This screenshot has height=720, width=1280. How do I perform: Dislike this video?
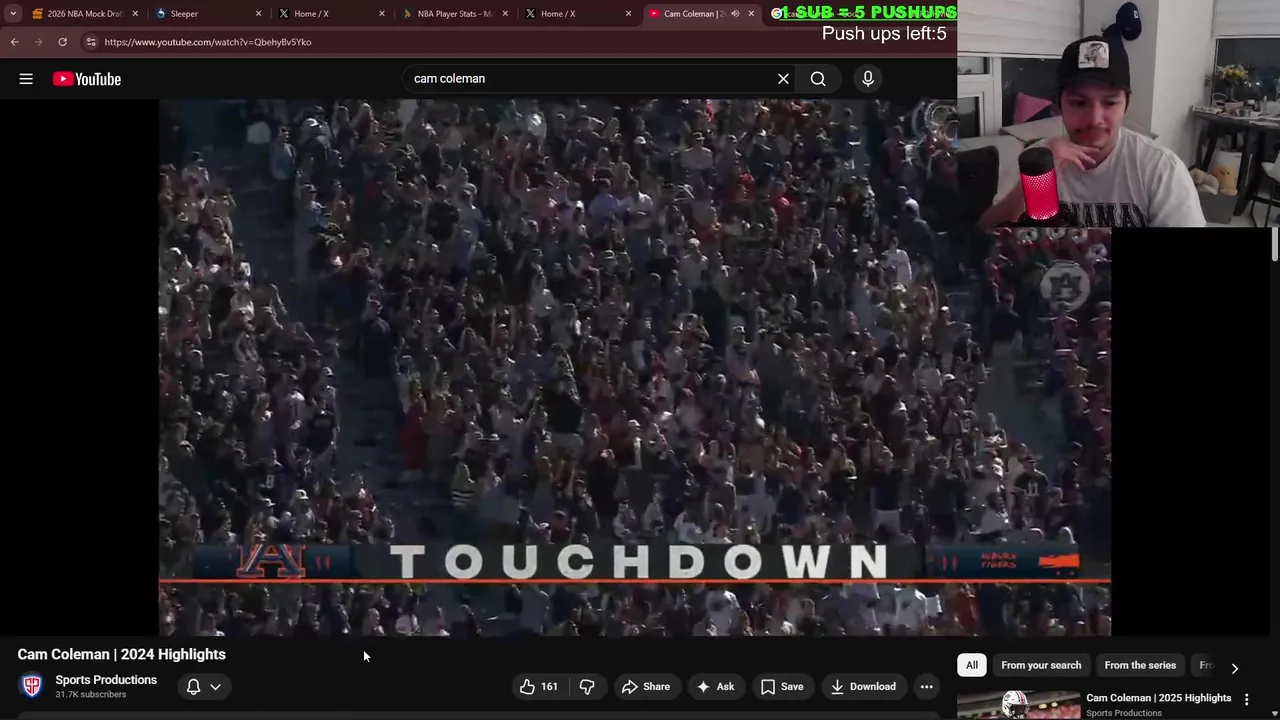pos(587,686)
